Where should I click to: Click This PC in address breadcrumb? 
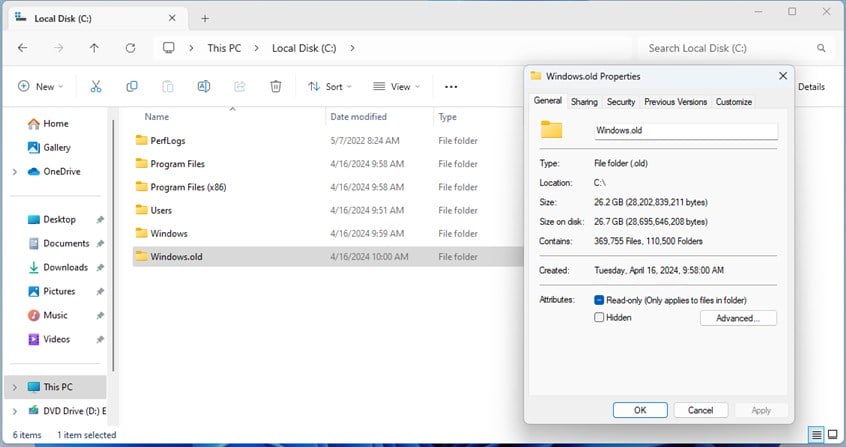point(224,48)
